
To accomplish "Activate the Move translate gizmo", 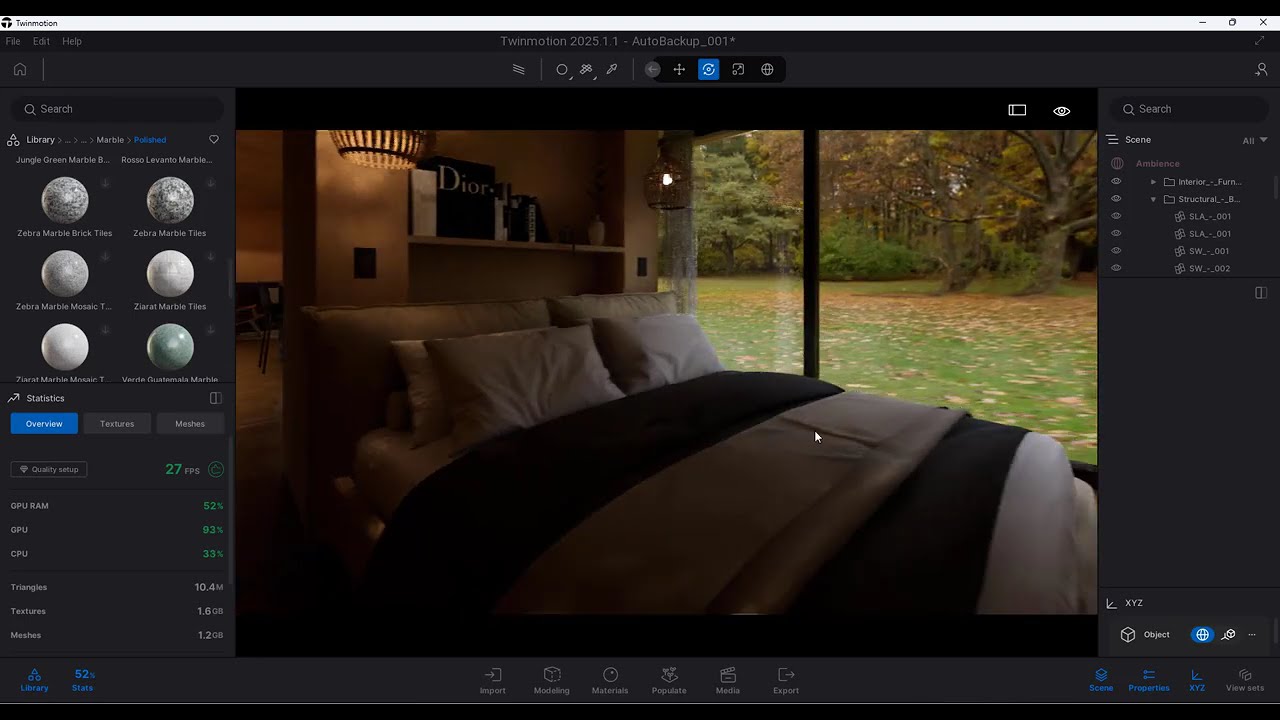I will click(679, 69).
